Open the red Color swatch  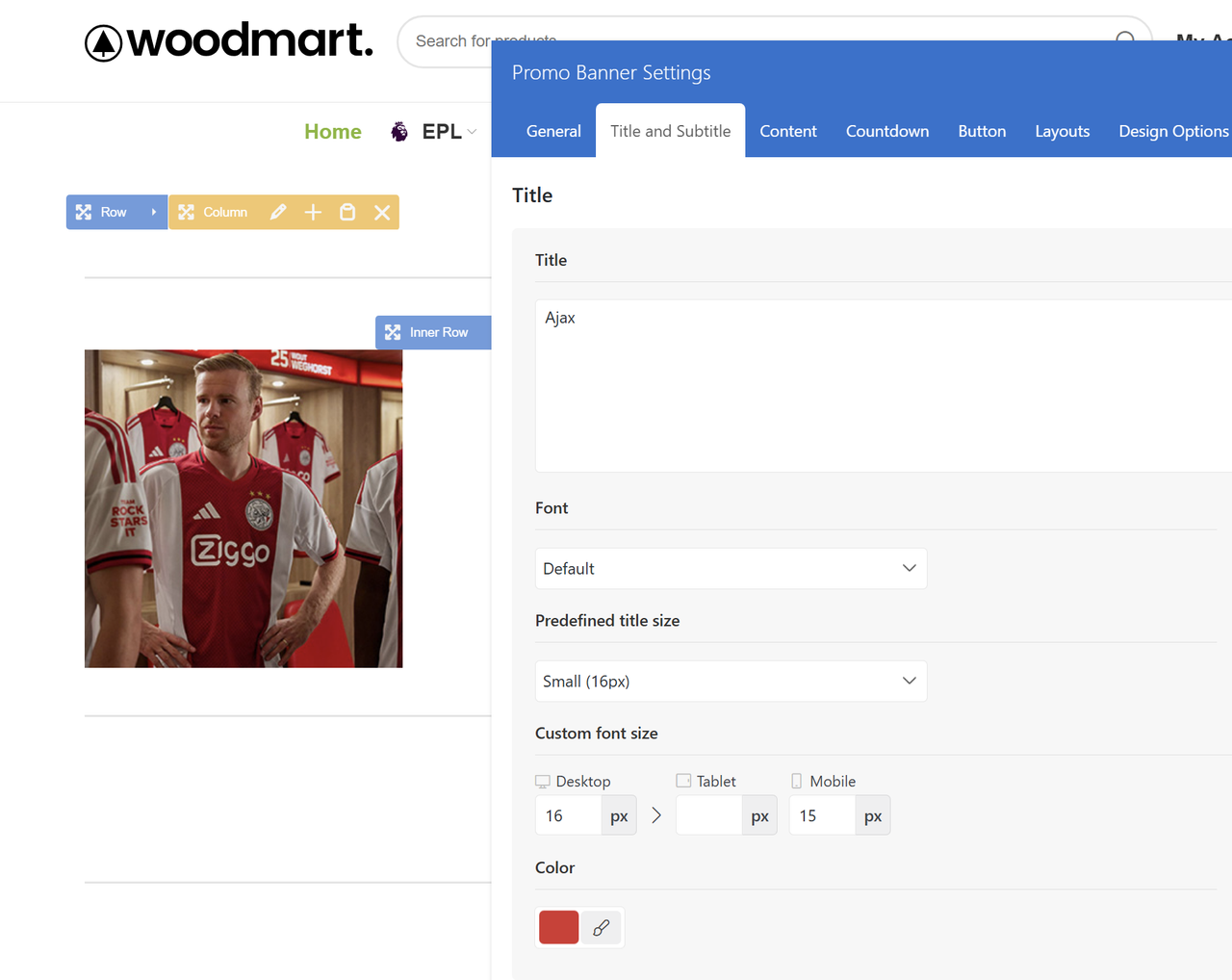coord(559,927)
